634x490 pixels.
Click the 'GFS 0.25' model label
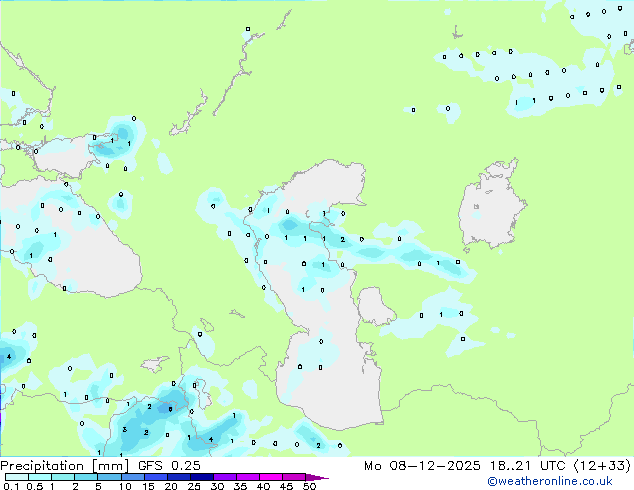coord(169,466)
